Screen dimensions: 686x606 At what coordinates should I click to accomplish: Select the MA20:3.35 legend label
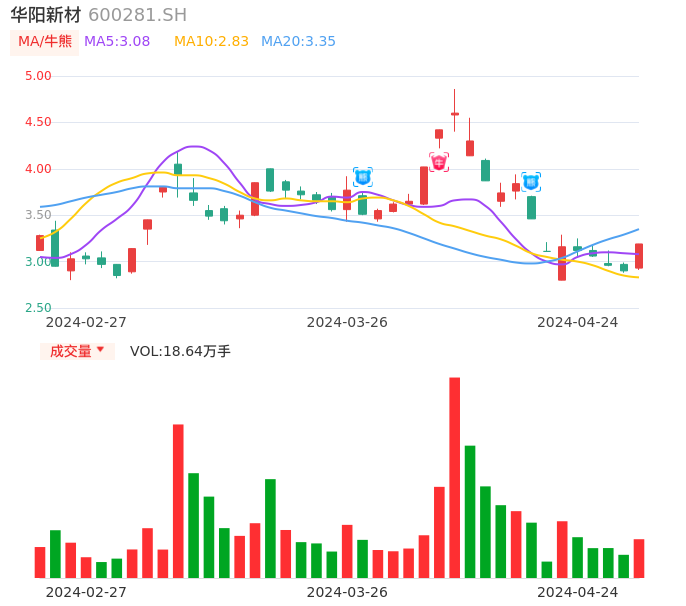298,42
